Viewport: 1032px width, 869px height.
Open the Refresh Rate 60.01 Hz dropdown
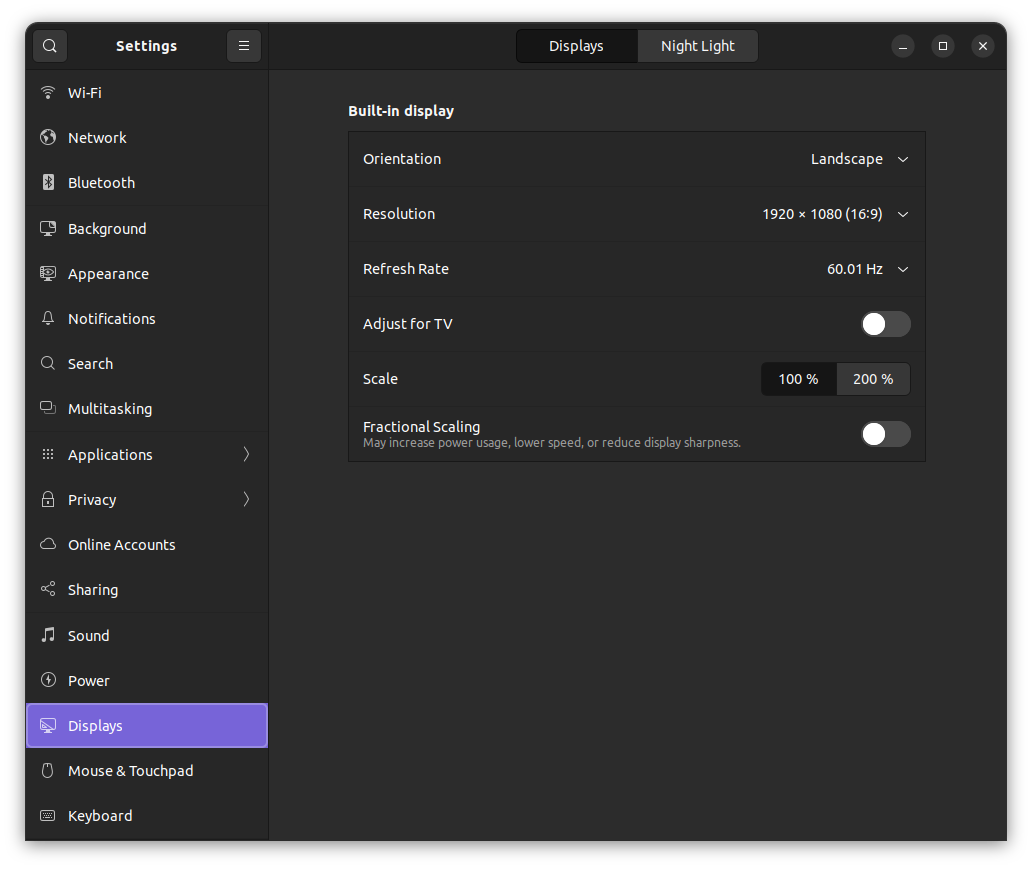pyautogui.click(x=867, y=269)
